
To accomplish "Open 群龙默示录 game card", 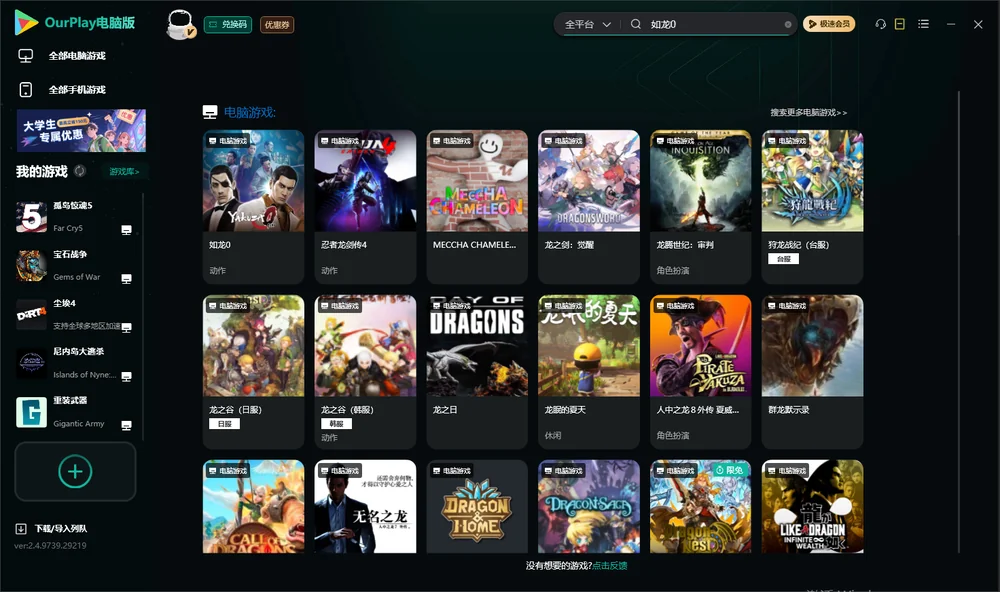I will (812, 372).
